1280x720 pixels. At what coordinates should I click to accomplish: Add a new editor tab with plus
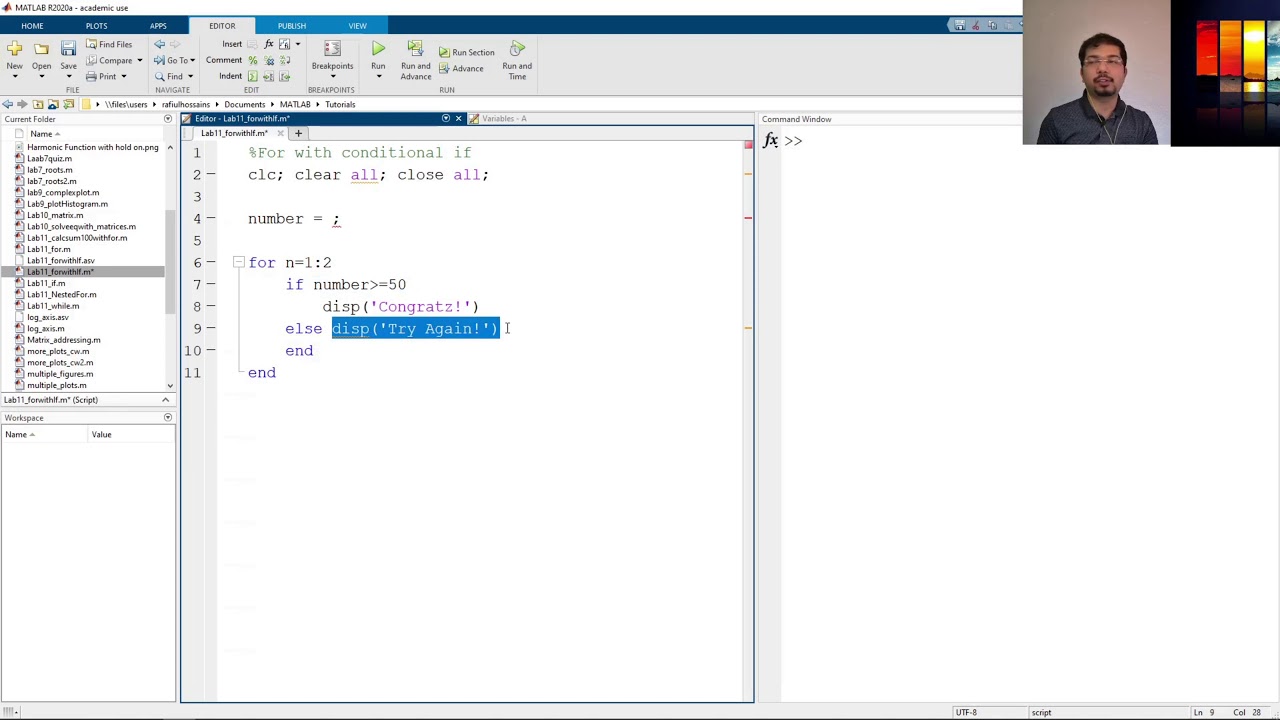298,133
